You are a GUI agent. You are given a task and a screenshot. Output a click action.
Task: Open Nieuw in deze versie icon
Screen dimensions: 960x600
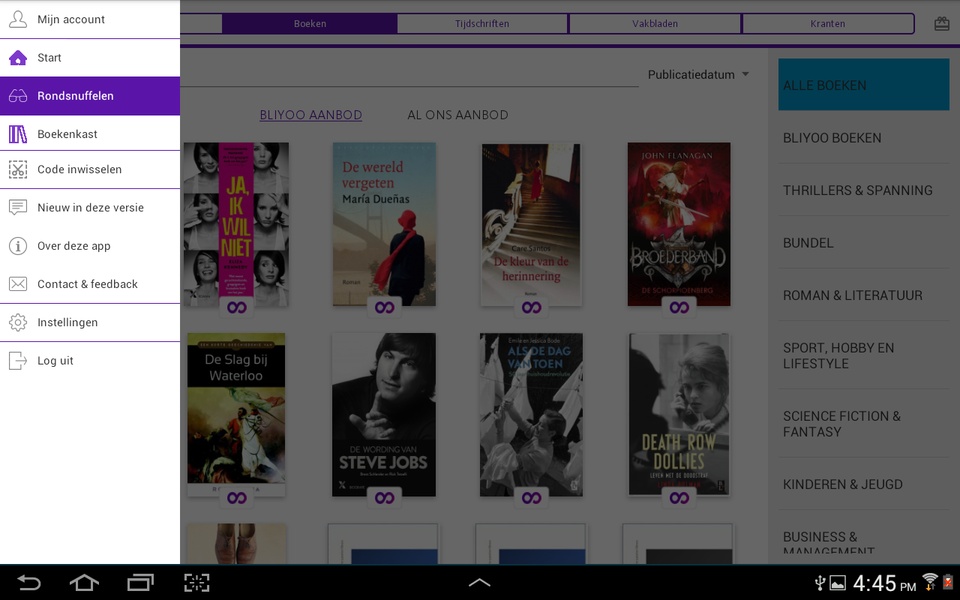(18, 208)
